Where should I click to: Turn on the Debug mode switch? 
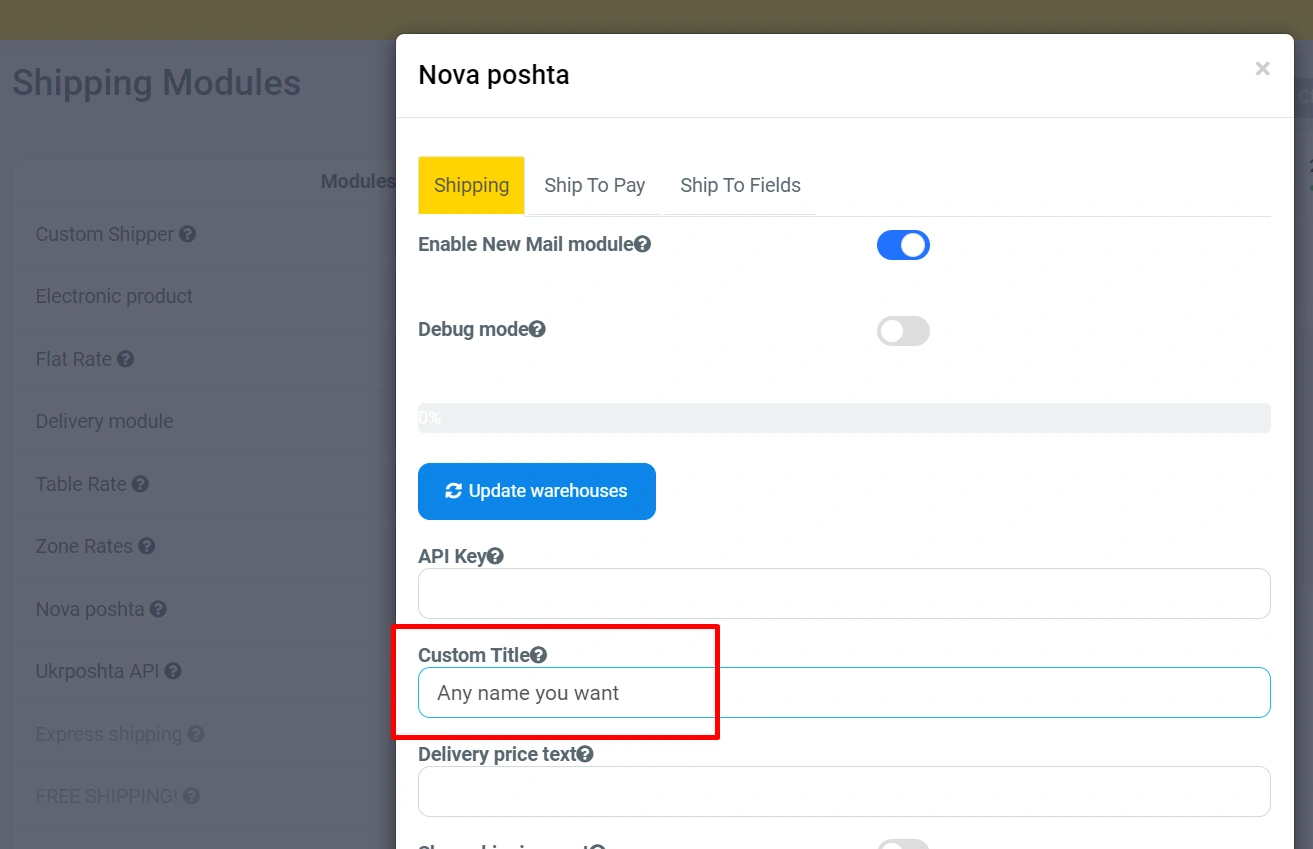point(903,331)
